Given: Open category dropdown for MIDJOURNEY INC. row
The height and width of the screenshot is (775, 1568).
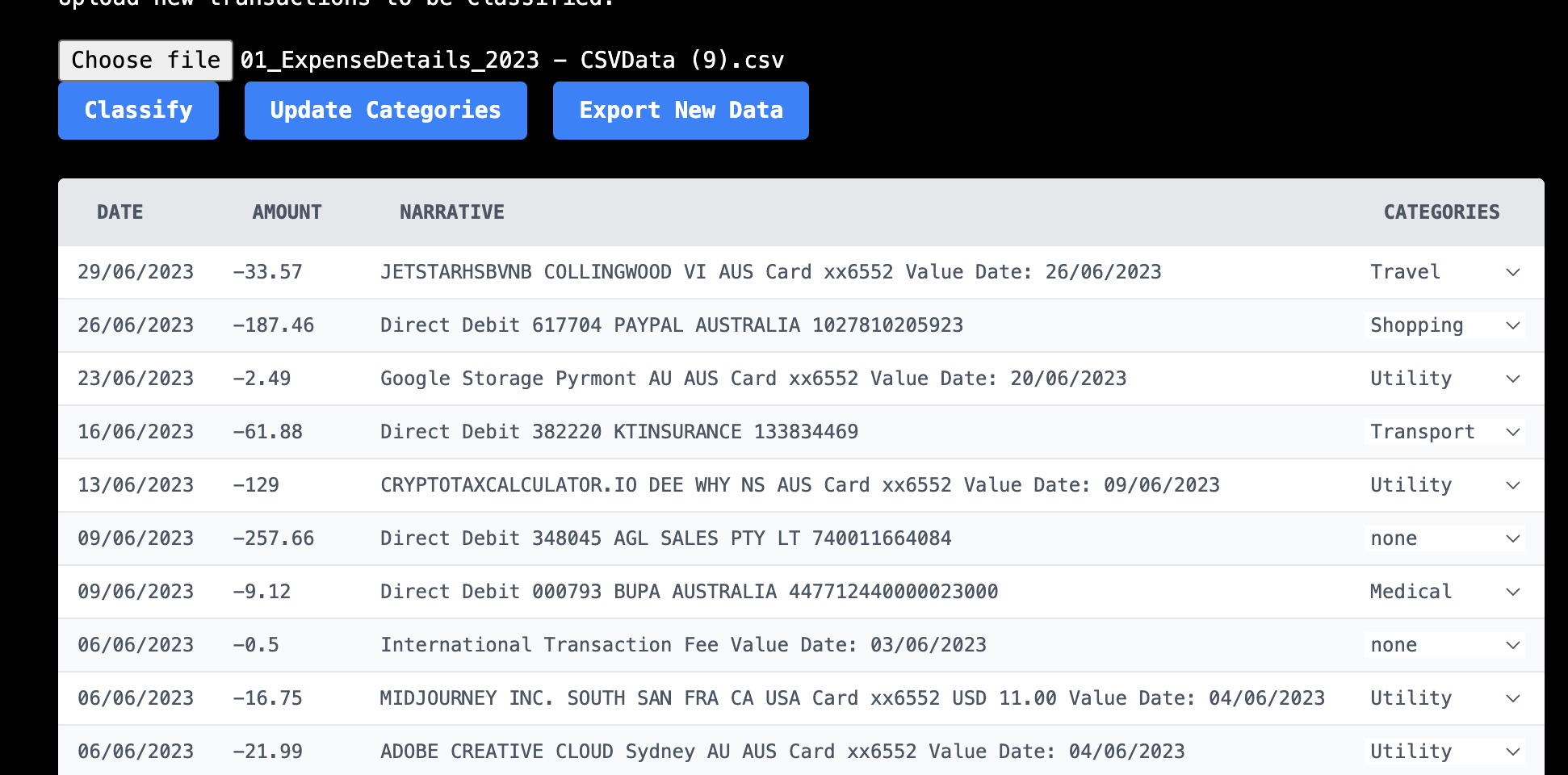Looking at the screenshot, I should (1444, 698).
